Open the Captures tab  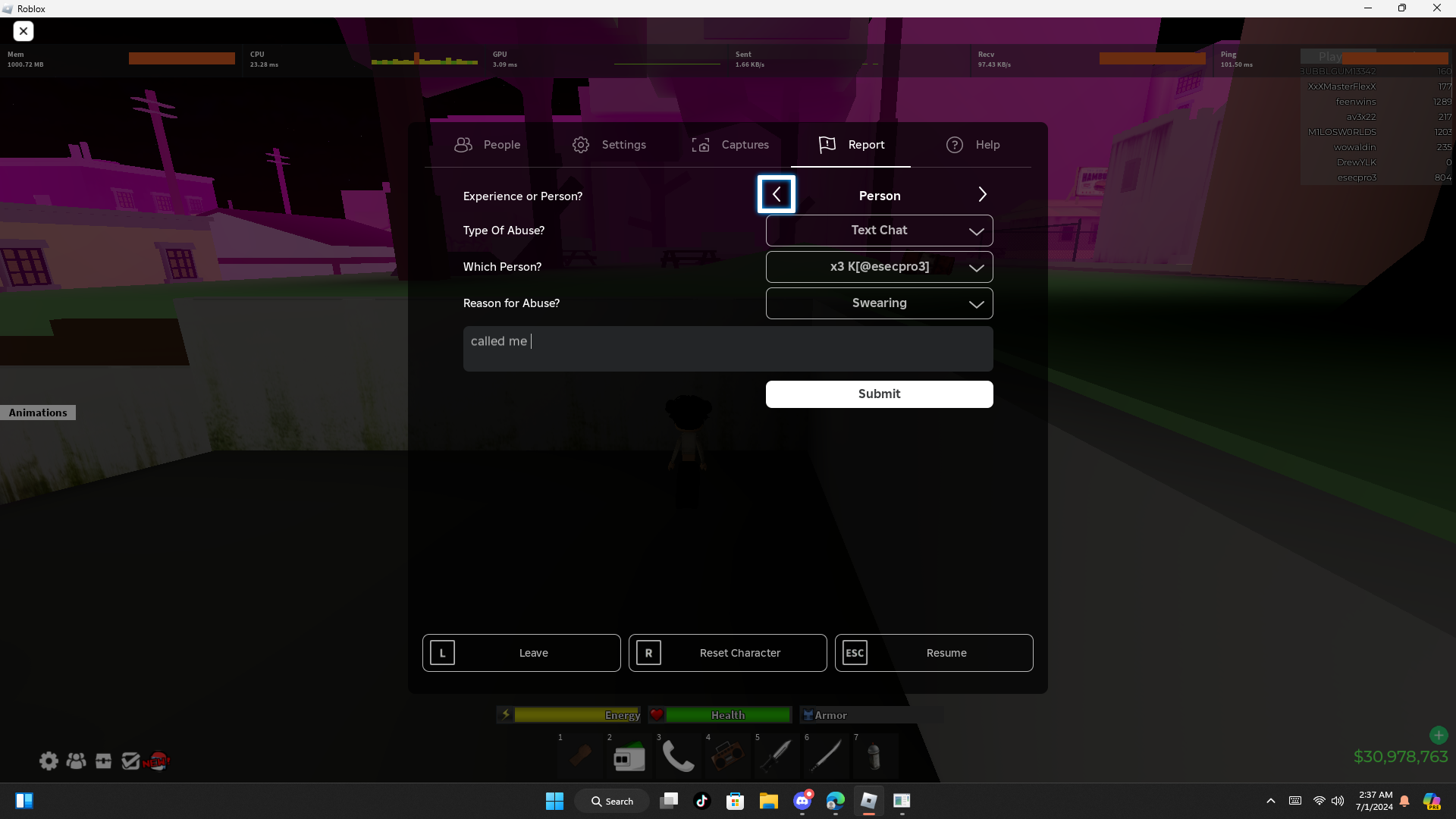tap(730, 145)
